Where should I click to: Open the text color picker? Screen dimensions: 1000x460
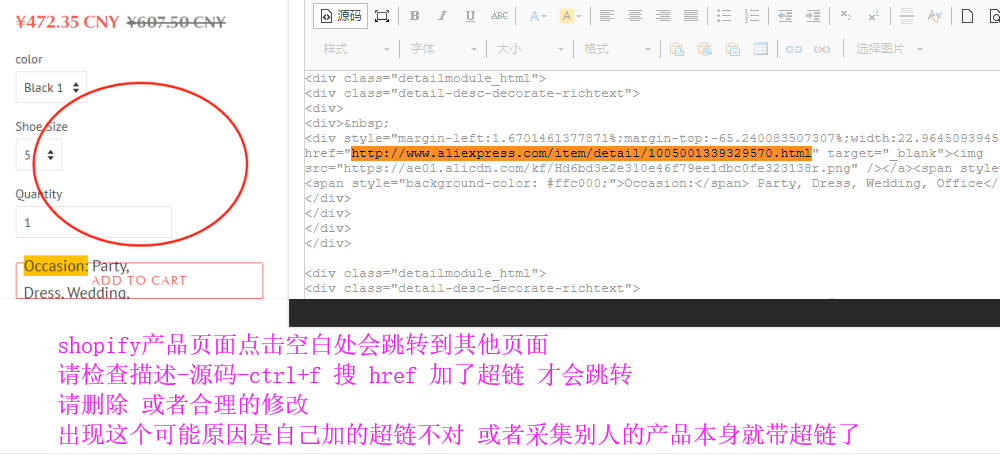coord(538,16)
